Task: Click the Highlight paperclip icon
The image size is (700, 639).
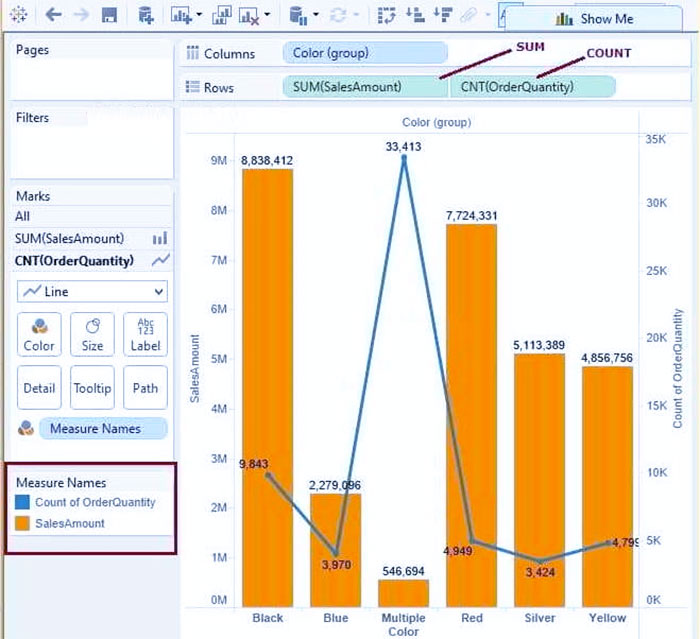Action: tap(468, 16)
